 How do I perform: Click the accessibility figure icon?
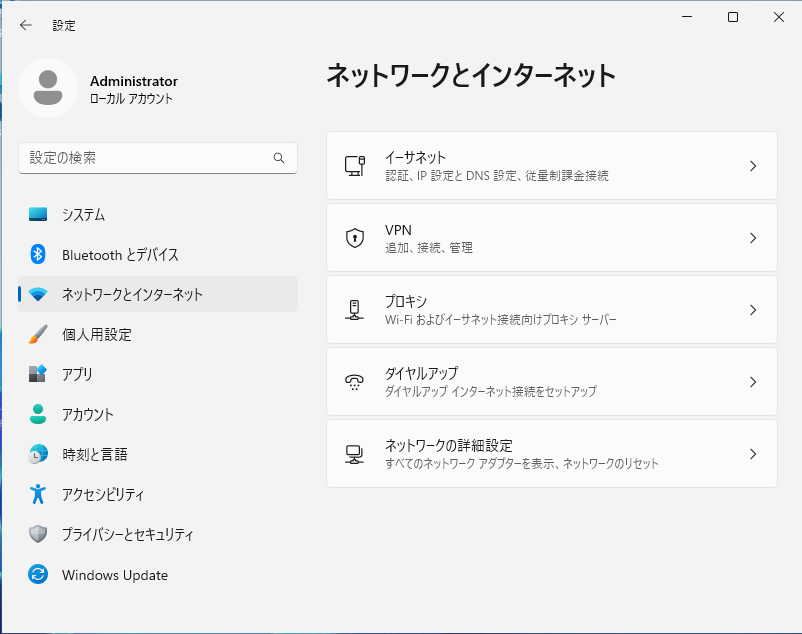click(38, 494)
